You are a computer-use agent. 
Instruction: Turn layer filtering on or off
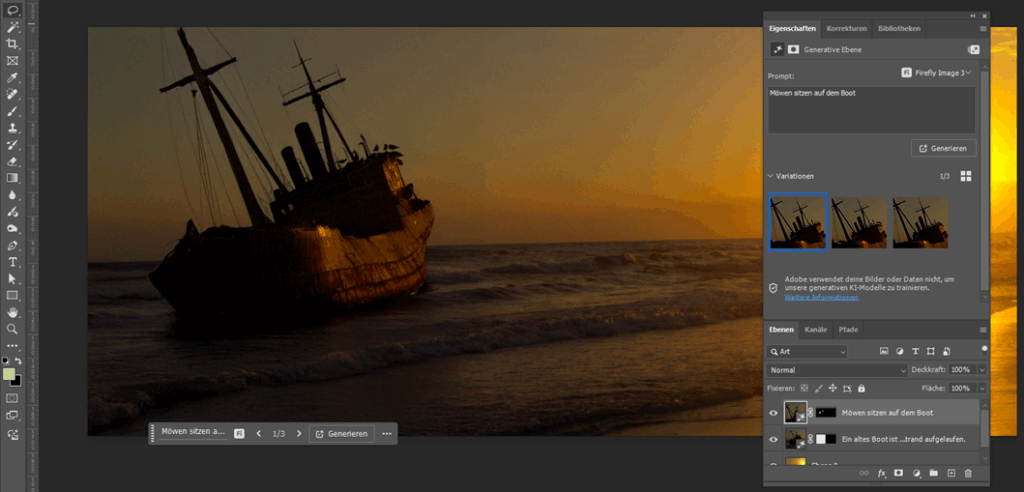[985, 350]
